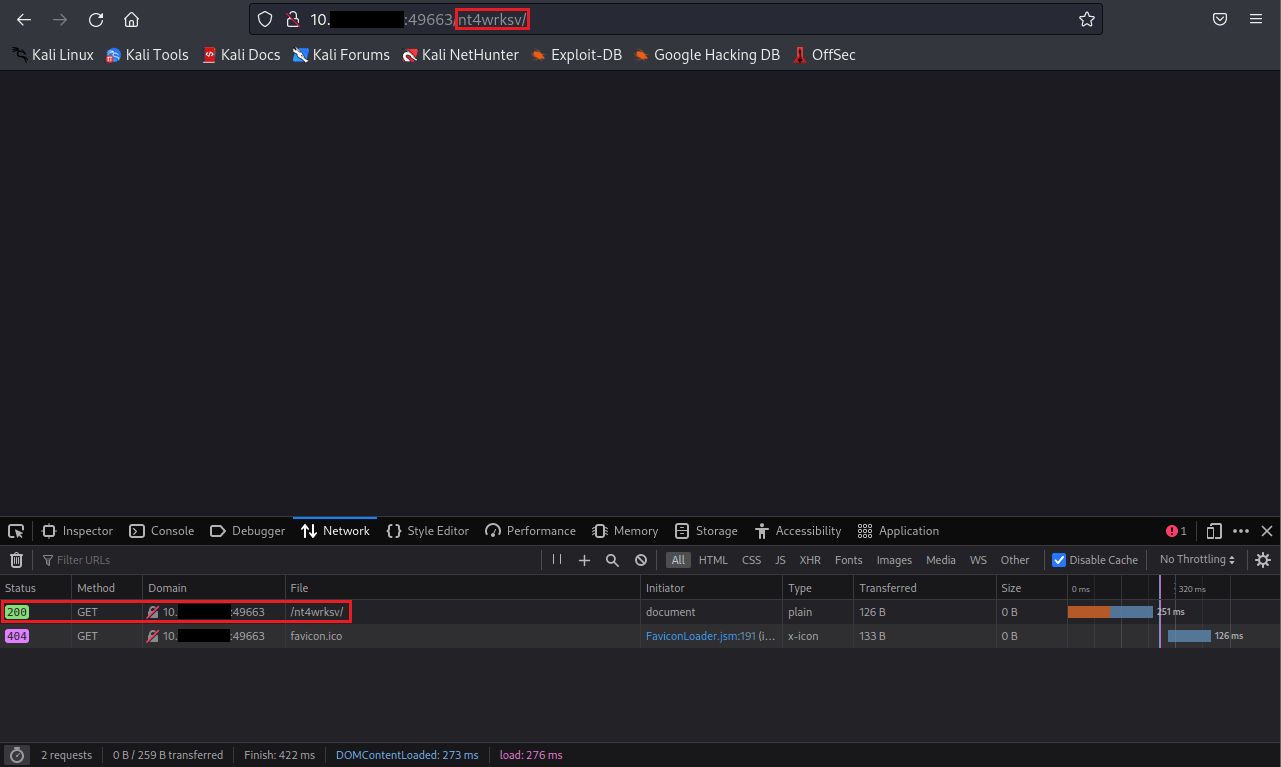Switch to the Debugger tab
This screenshot has height=767, width=1281.
coord(248,531)
